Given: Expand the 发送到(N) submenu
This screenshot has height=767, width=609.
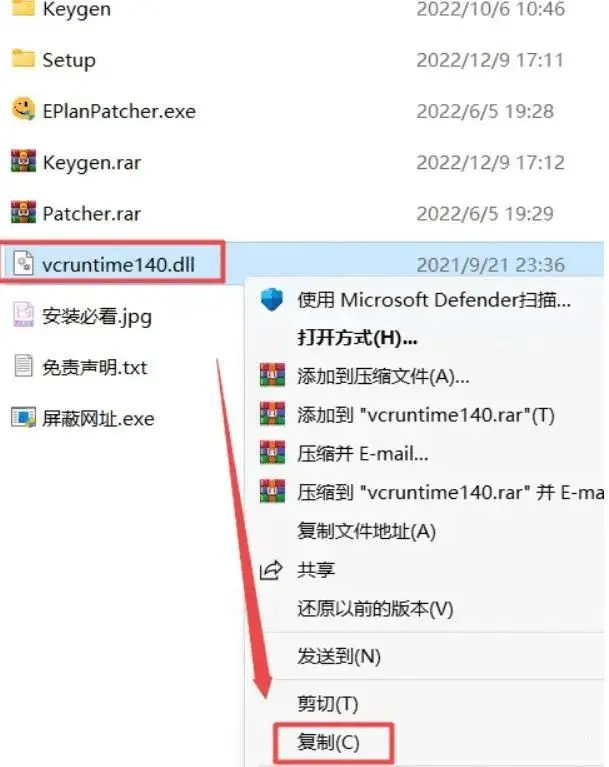Looking at the screenshot, I should click(339, 656).
